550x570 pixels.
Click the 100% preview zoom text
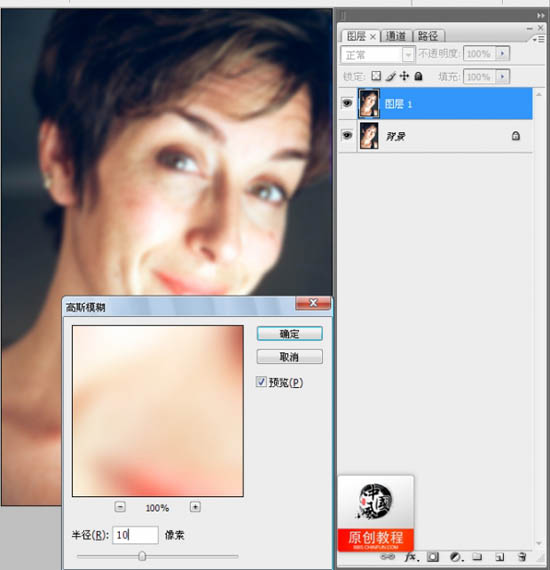(x=157, y=508)
